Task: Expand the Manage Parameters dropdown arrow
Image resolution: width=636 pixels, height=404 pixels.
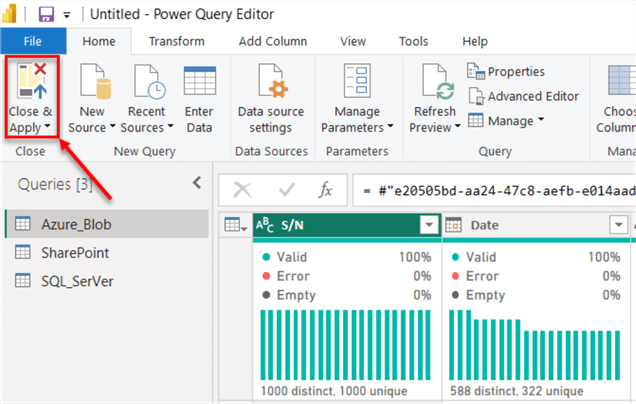Action: pyautogui.click(x=390, y=126)
